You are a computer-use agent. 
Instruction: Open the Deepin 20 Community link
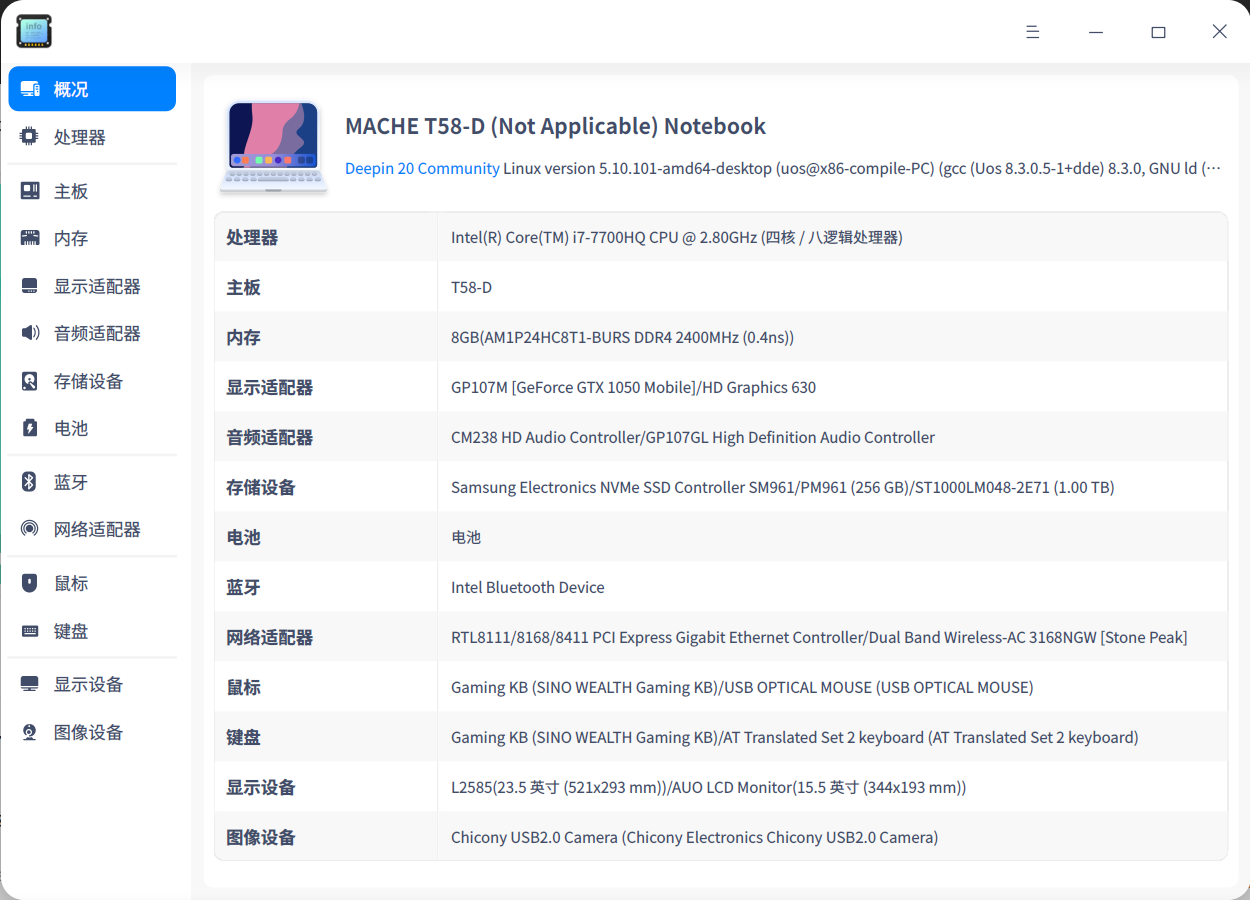pyautogui.click(x=422, y=168)
